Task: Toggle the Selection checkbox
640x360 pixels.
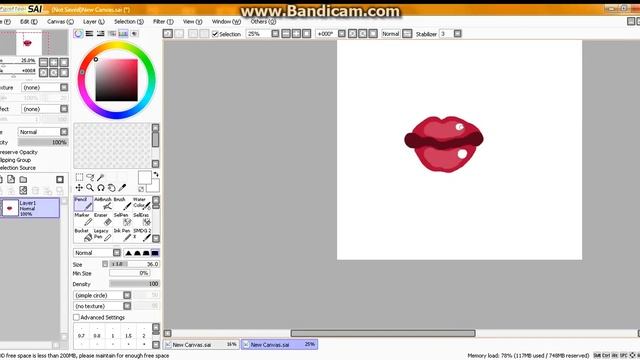Action: (215, 34)
